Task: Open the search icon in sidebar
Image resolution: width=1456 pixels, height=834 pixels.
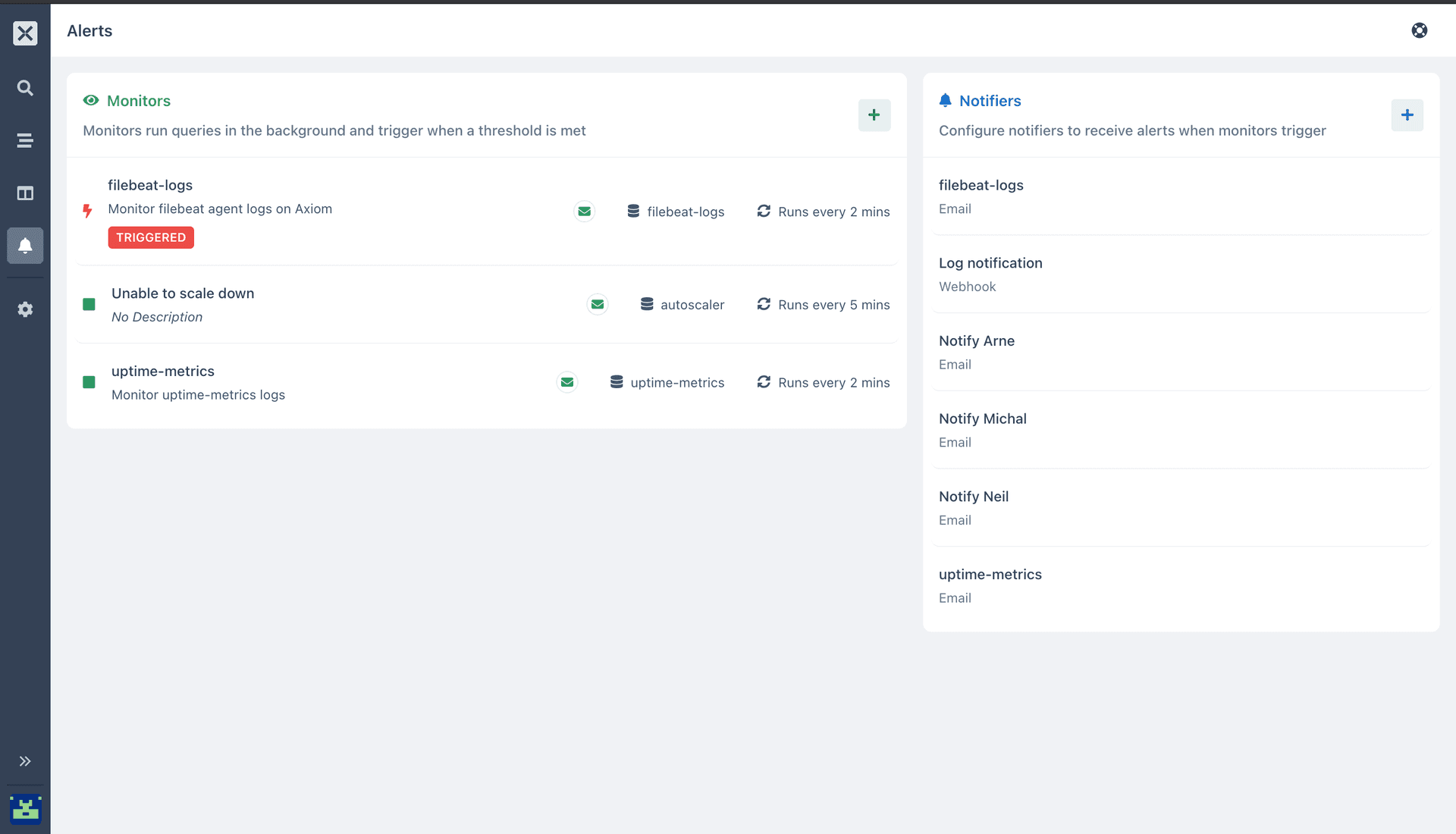Action: point(25,88)
